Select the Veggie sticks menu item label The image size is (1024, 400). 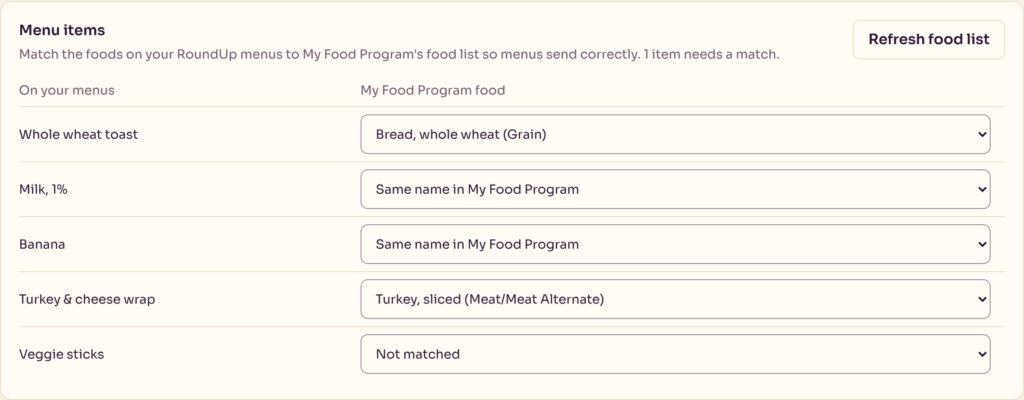coord(61,354)
